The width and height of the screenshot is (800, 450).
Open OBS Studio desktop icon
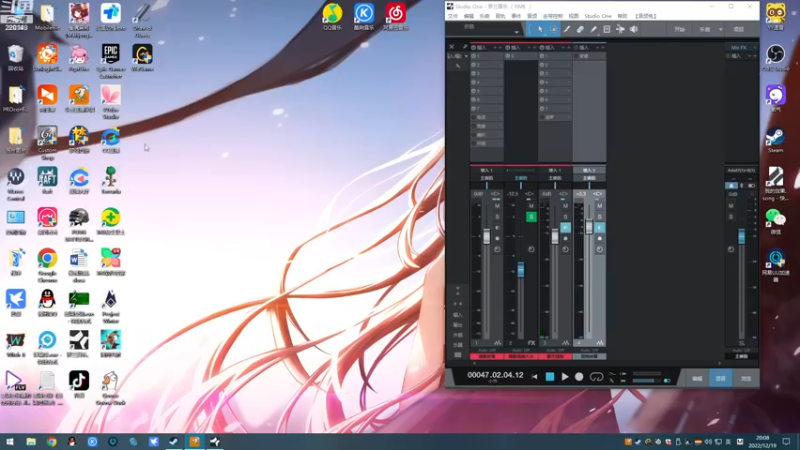[775, 58]
